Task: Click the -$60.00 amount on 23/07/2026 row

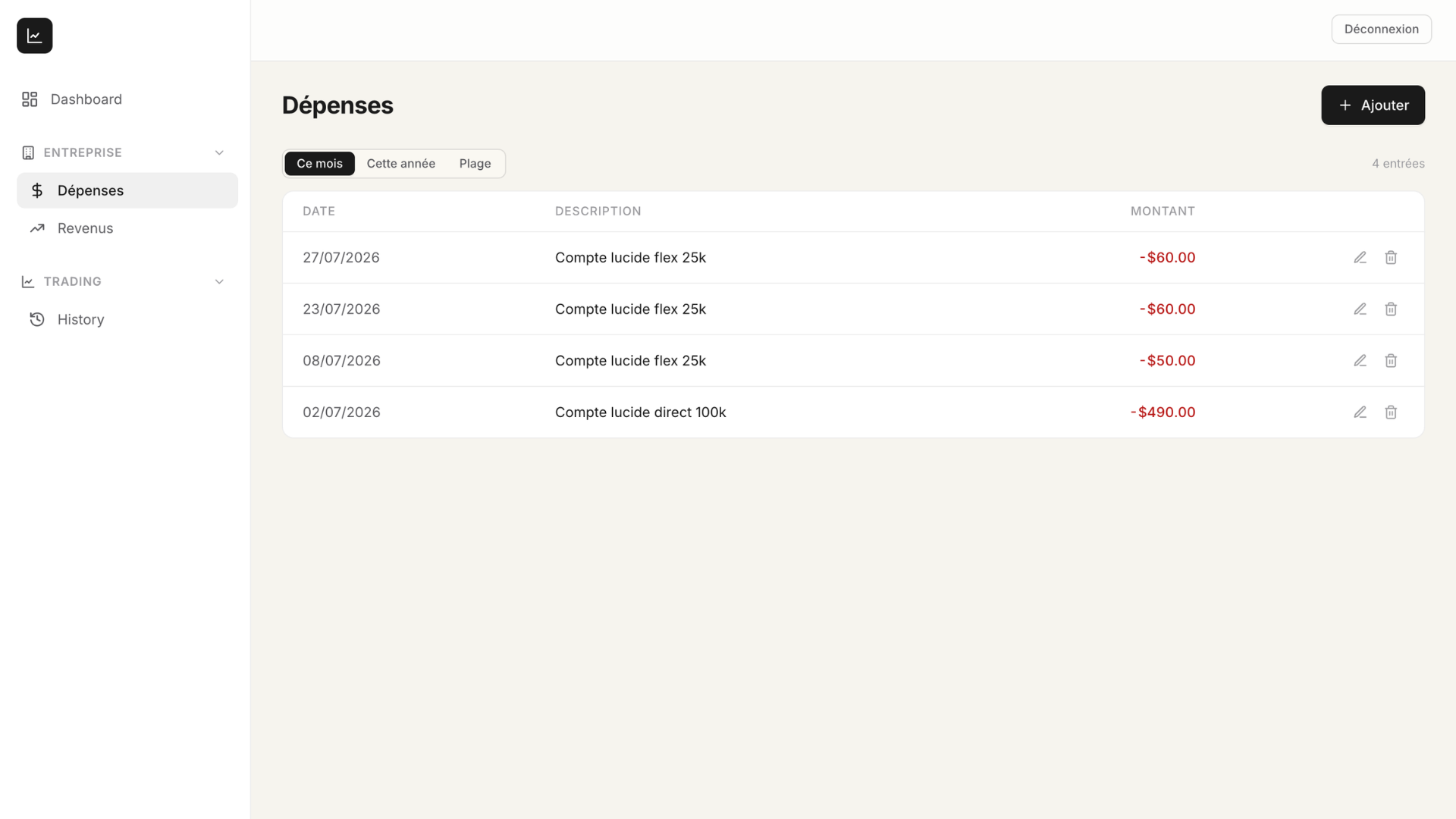Action: (x=1167, y=309)
